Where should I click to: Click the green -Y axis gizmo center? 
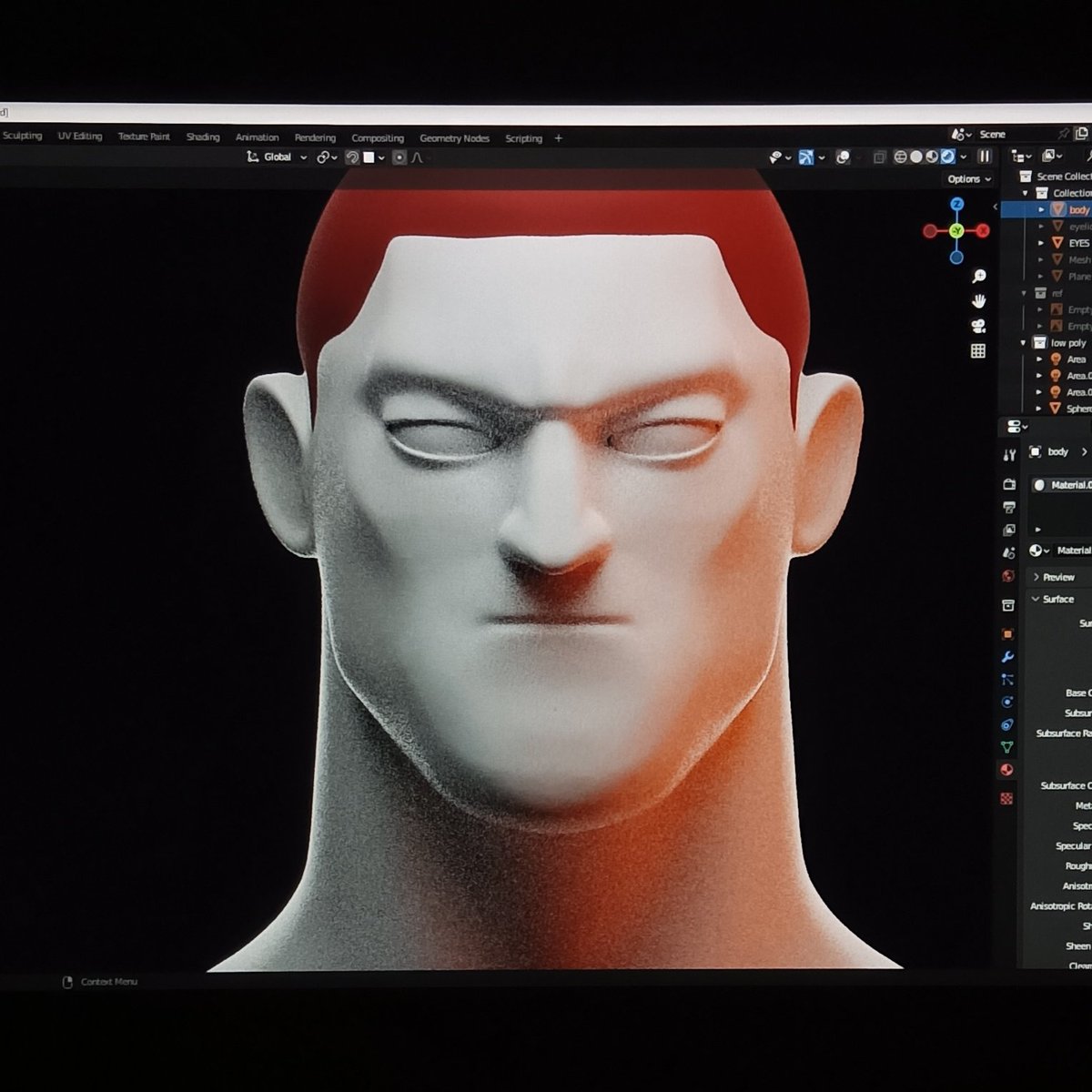(956, 231)
